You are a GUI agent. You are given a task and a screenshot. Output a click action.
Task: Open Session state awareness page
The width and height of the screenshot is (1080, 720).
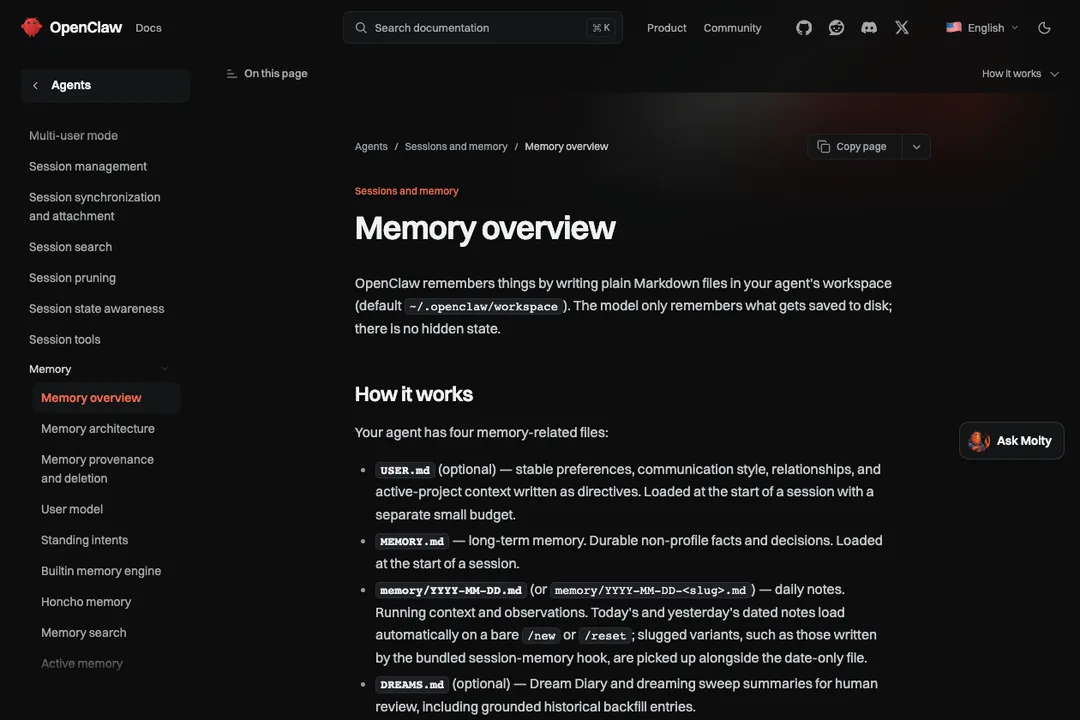click(96, 309)
